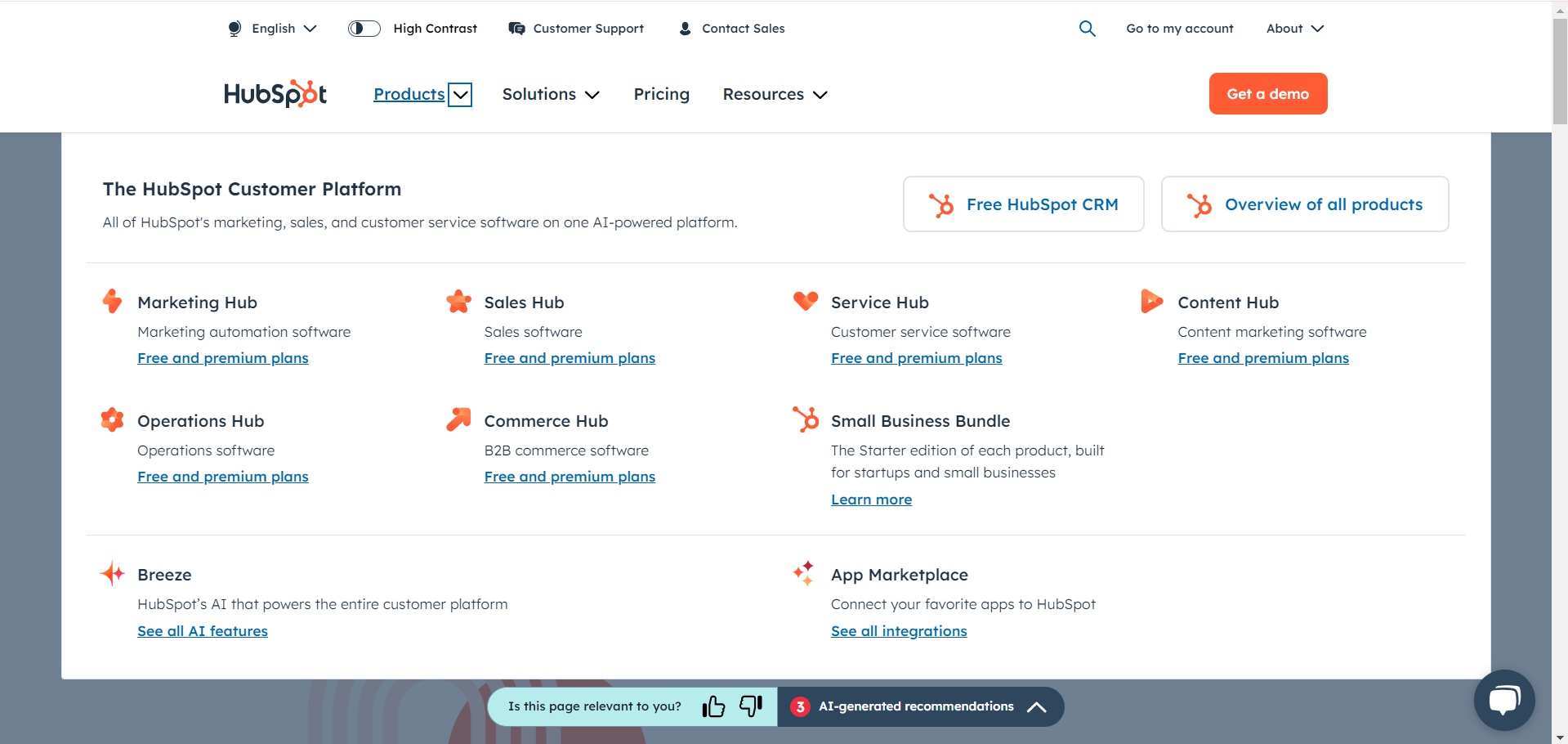The height and width of the screenshot is (744, 1568).
Task: Click the Get a demo button
Action: [x=1267, y=94]
